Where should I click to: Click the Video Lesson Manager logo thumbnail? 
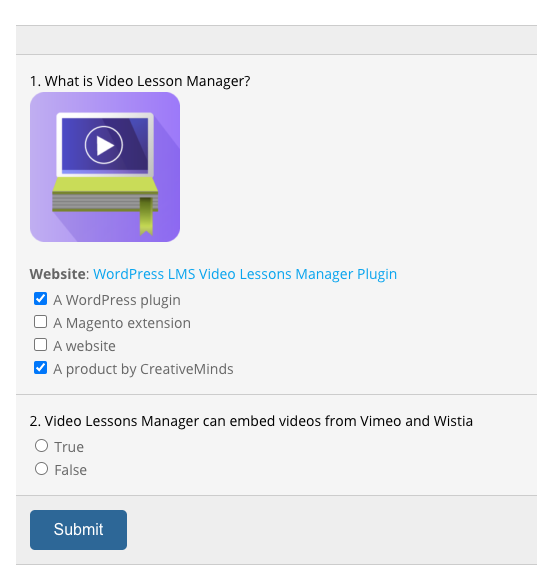pos(105,167)
